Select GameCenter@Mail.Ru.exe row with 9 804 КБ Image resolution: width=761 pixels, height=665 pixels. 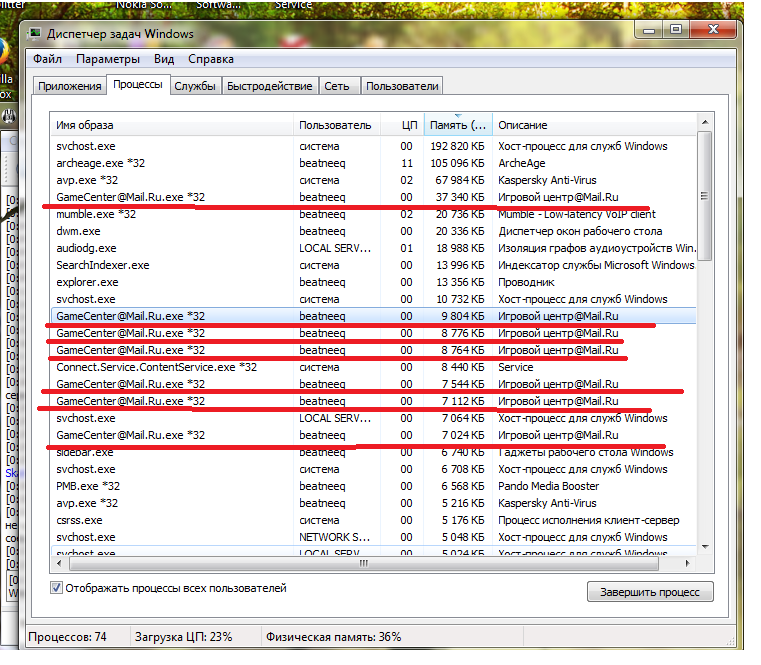tap(374, 316)
